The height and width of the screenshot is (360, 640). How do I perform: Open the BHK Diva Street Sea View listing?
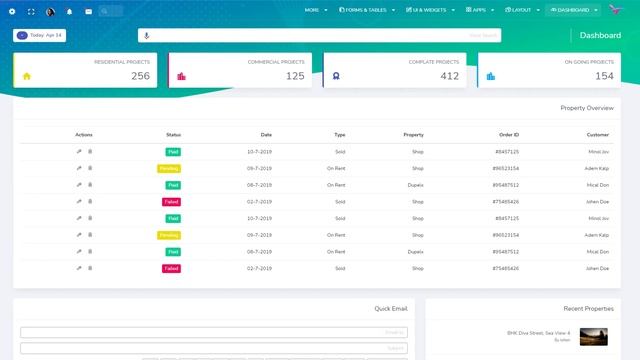tap(538, 333)
